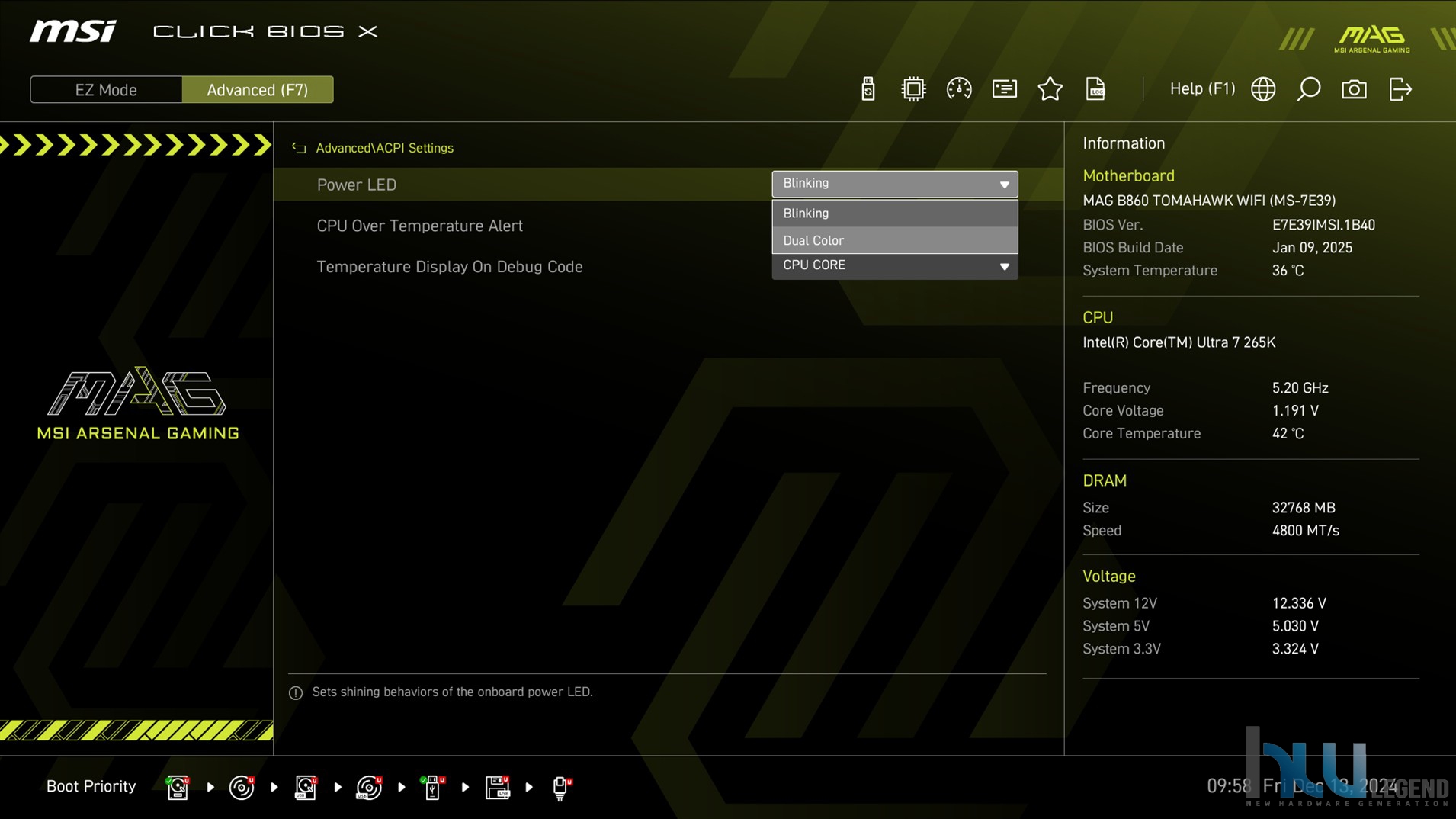Click the MAG B860 TOMAHAWK WIFI model name
The height and width of the screenshot is (819, 1456).
tap(1209, 201)
